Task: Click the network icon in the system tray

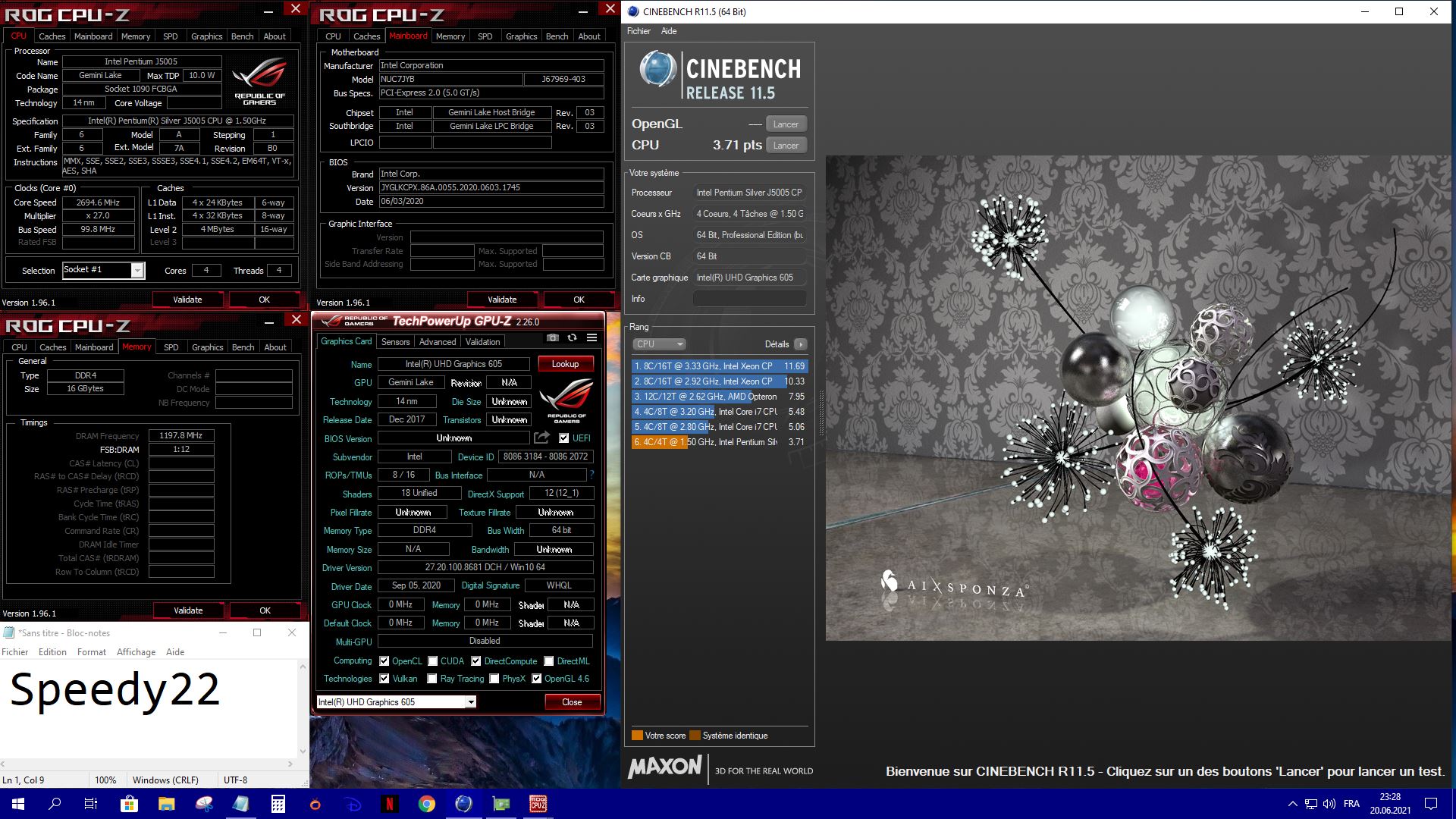Action: pos(1311,804)
